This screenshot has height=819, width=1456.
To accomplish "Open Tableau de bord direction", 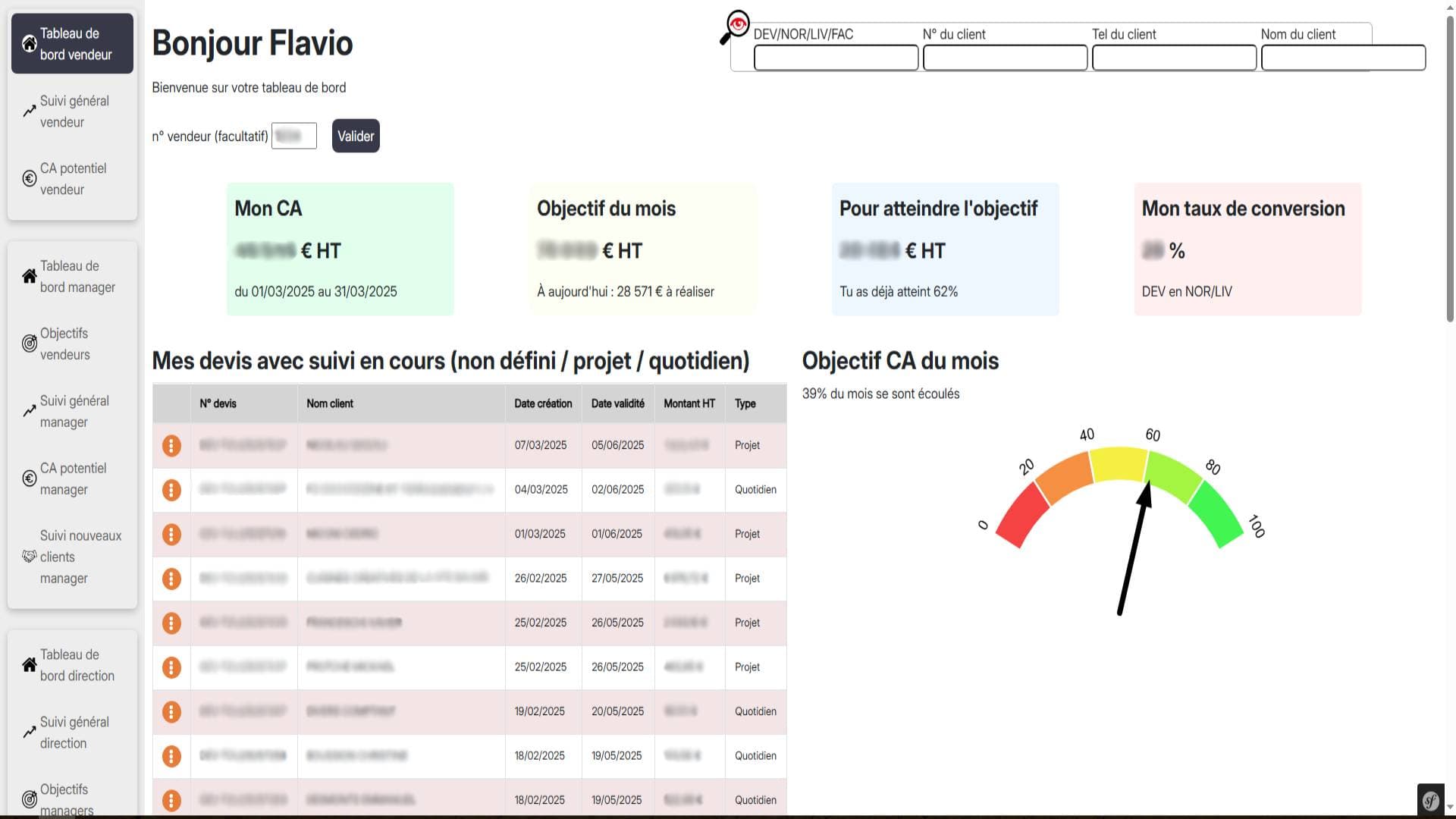I will pyautogui.click(x=72, y=665).
